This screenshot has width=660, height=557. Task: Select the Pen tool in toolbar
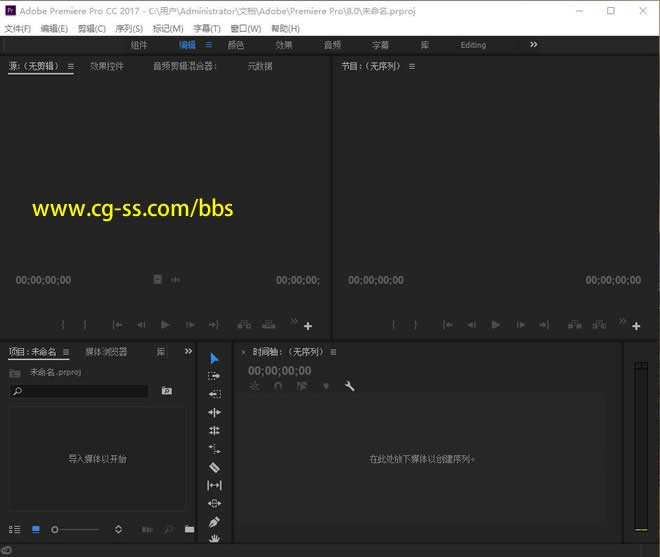tap(214, 521)
